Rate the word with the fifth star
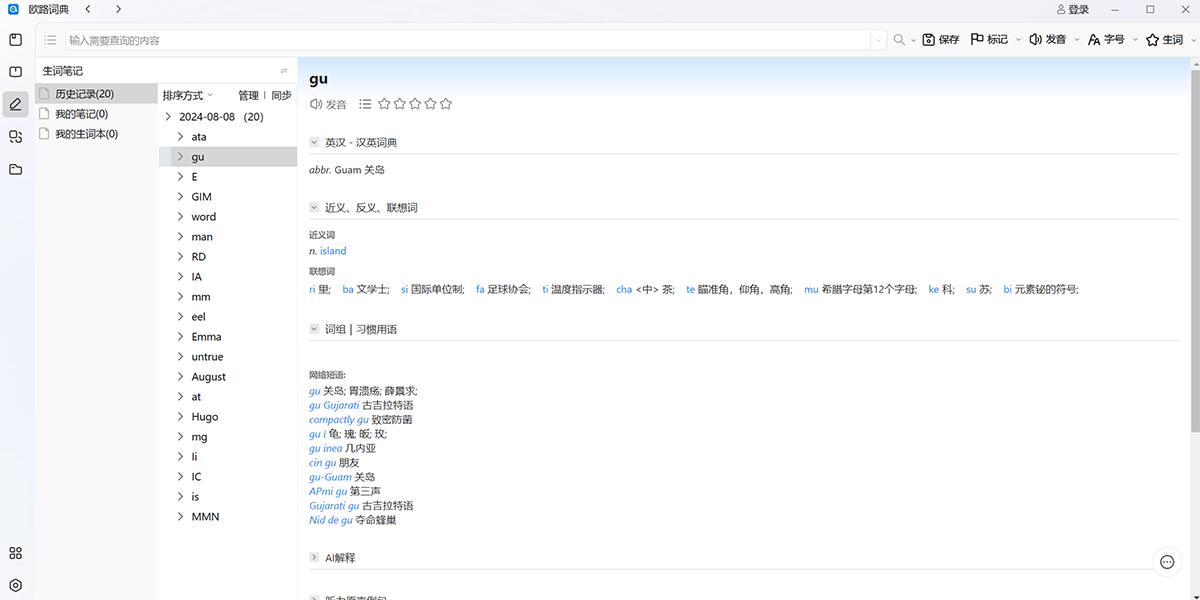The width and height of the screenshot is (1200, 600). click(x=446, y=104)
